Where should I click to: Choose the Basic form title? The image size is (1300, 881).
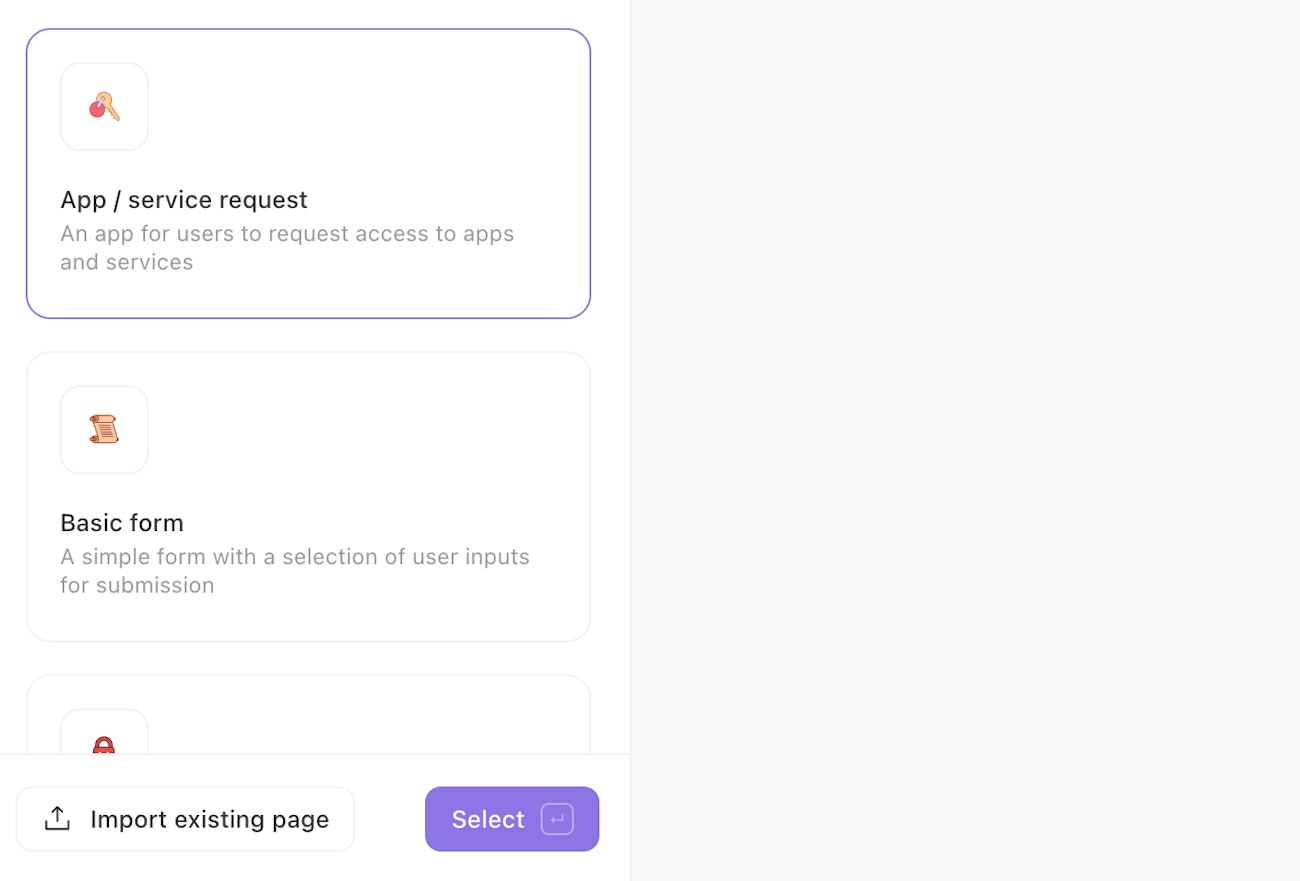(122, 523)
